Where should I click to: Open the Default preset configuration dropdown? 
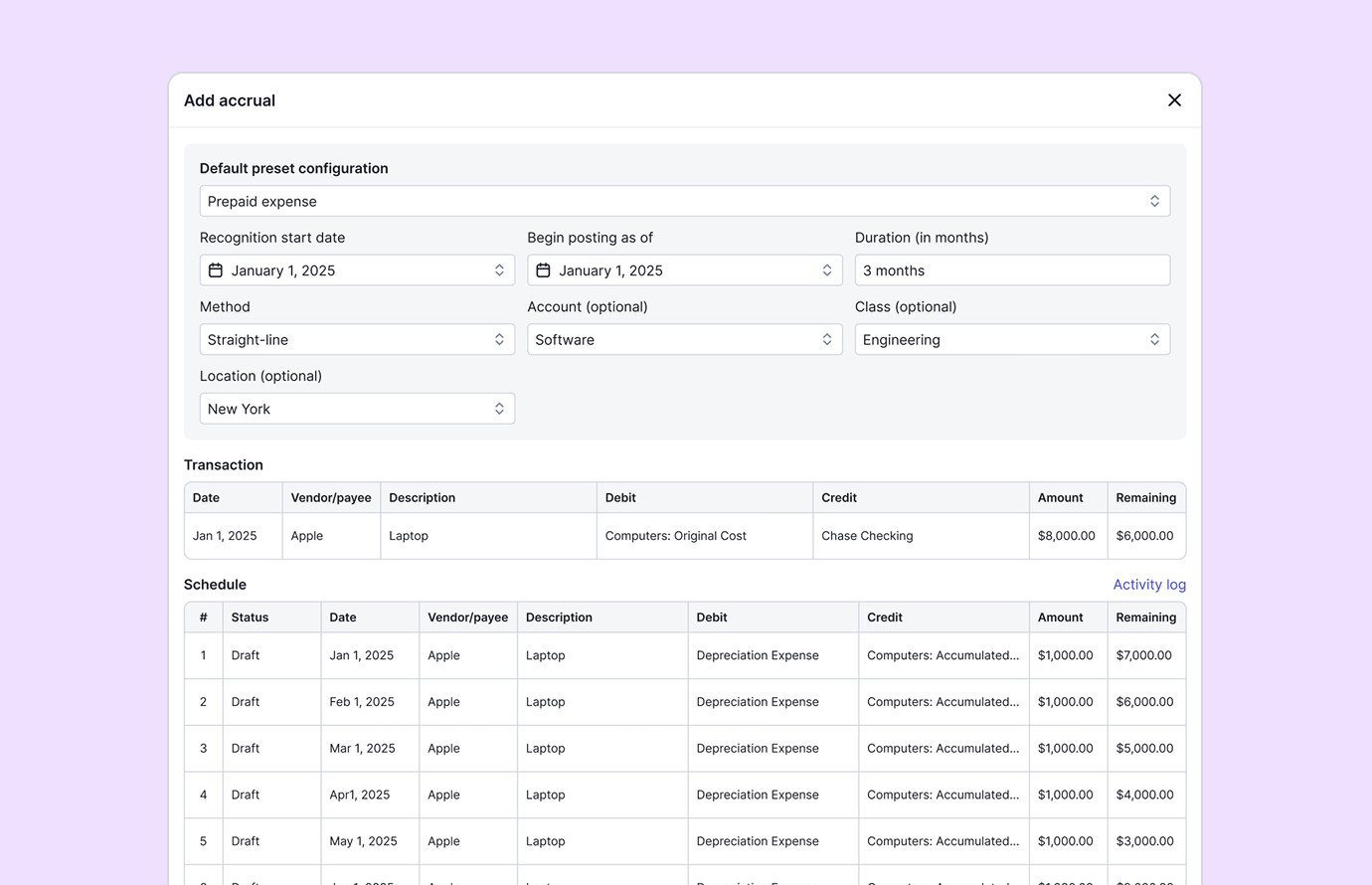pos(684,201)
